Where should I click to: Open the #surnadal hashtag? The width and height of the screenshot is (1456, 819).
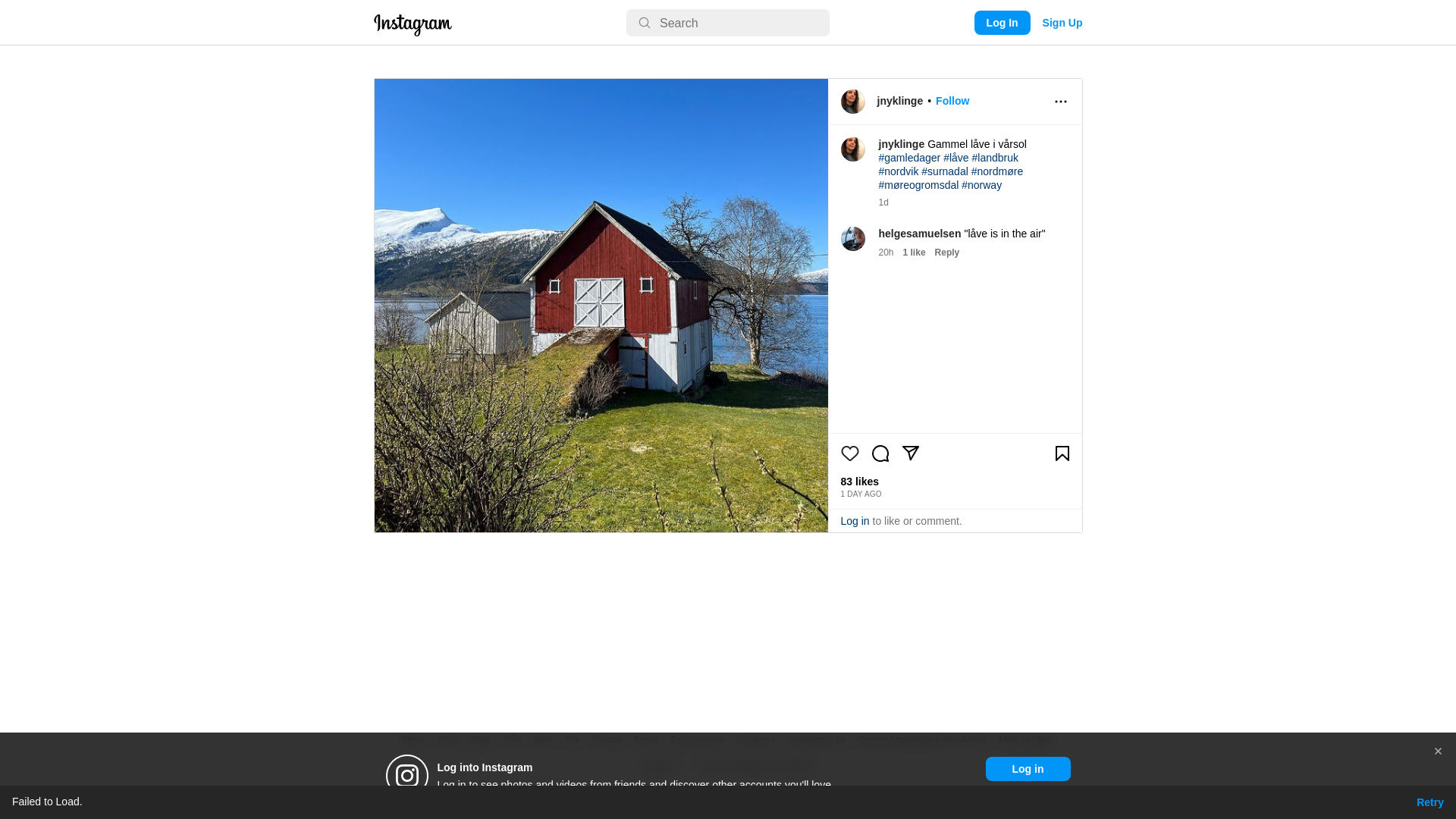[944, 171]
